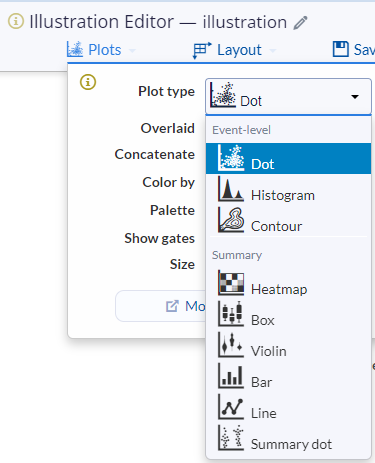Click the Overlaid label
The width and height of the screenshot is (375, 463).
point(168,128)
